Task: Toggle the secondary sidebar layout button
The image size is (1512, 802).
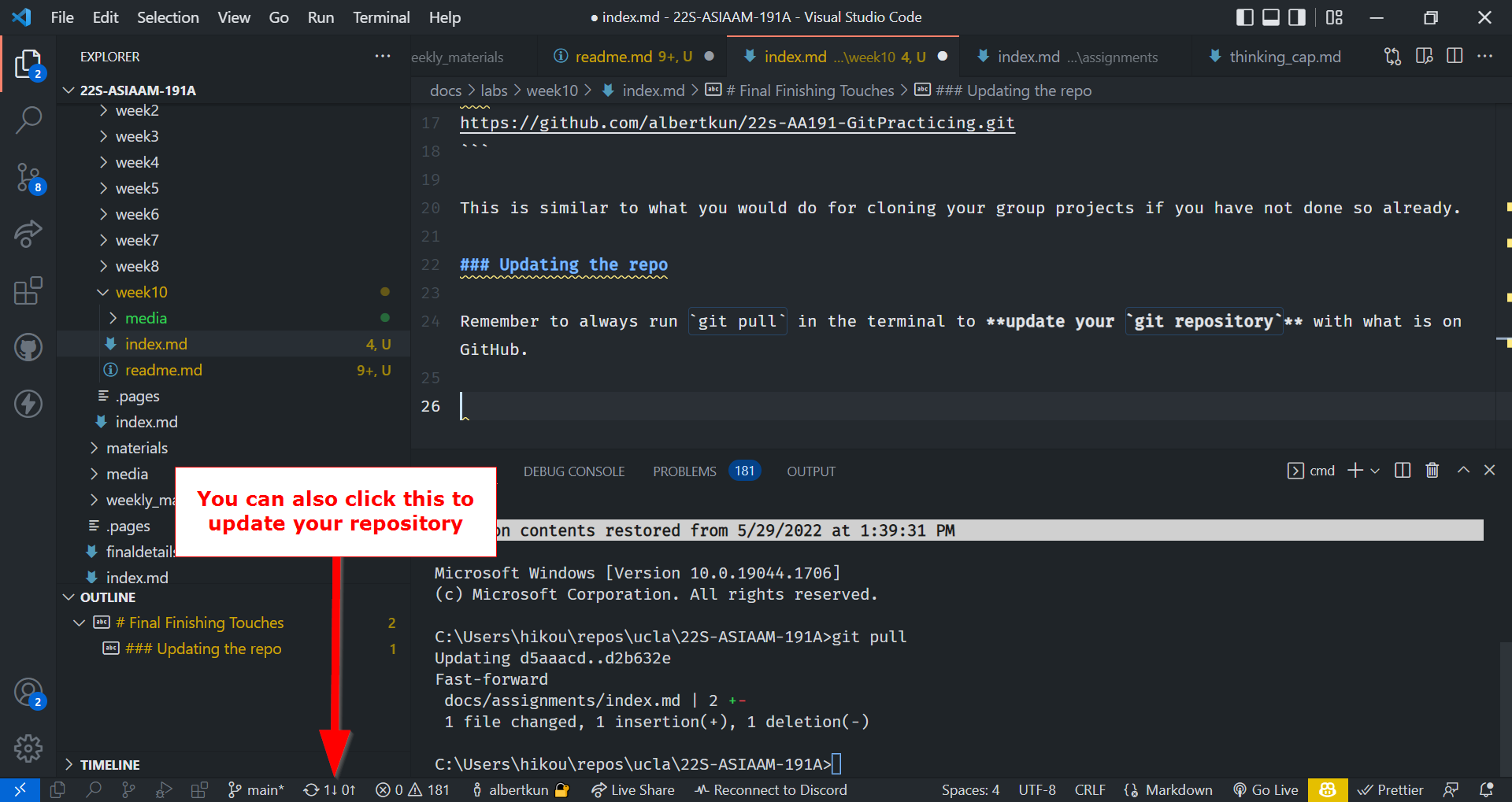Action: tap(1296, 17)
